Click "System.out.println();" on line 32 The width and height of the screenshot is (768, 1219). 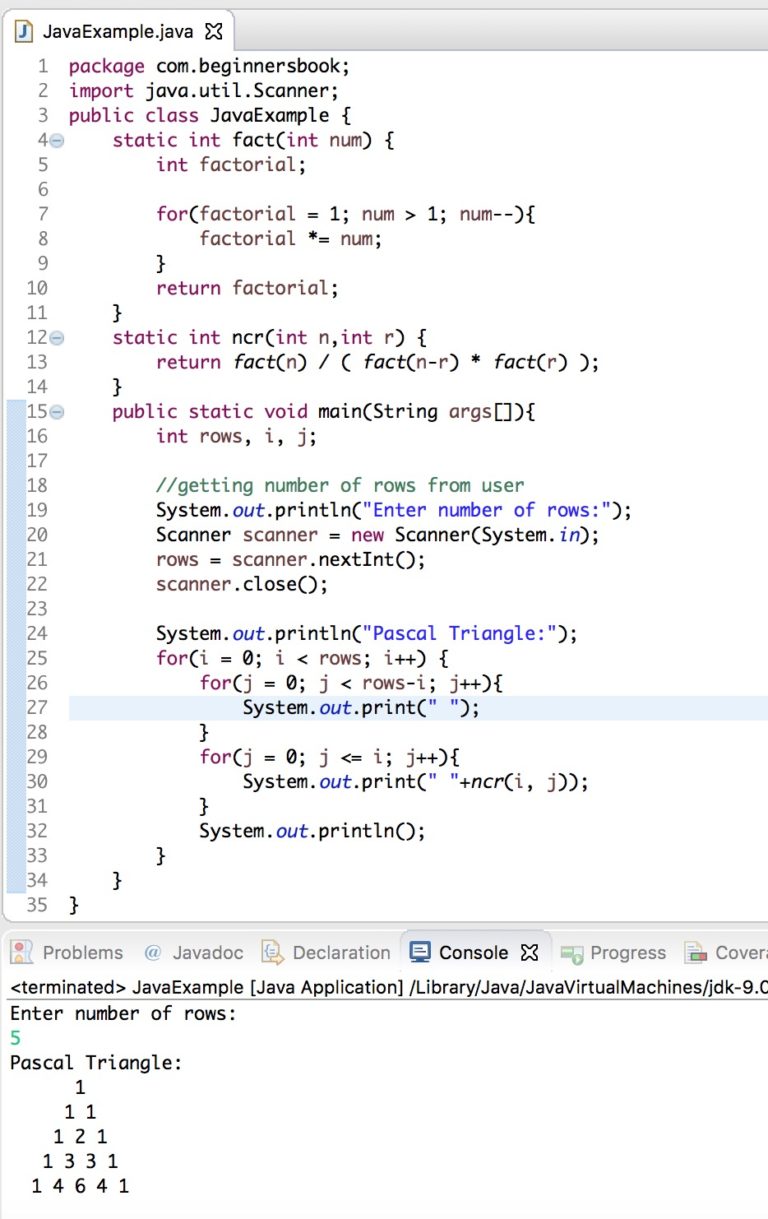tap(312, 831)
